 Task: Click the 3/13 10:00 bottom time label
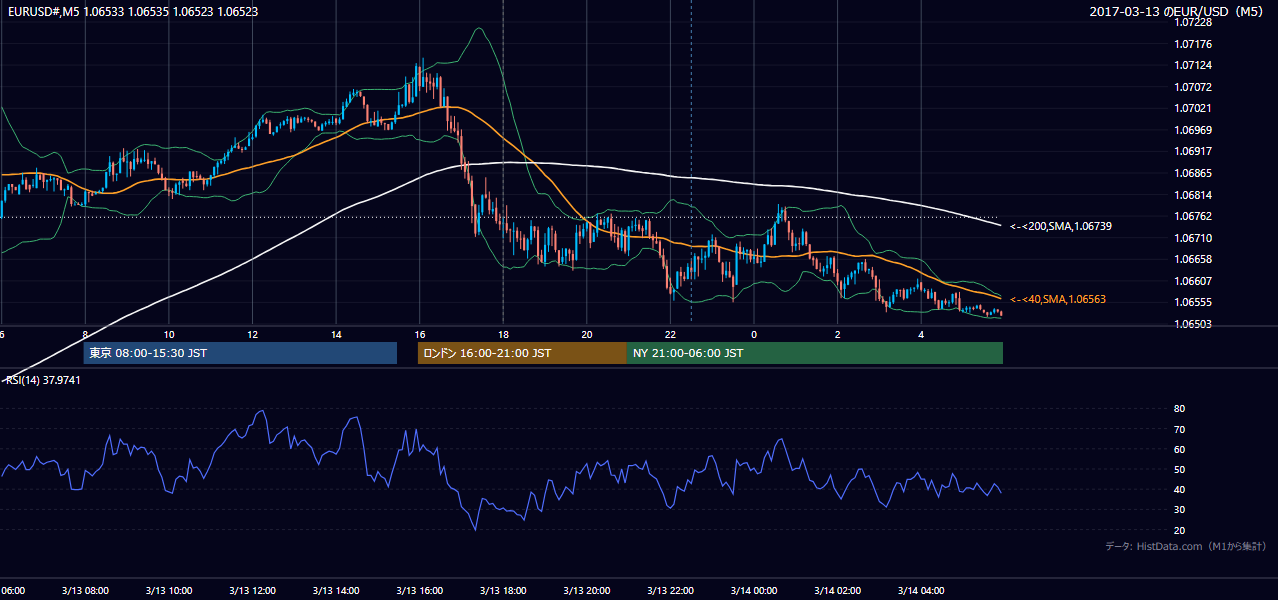click(168, 590)
